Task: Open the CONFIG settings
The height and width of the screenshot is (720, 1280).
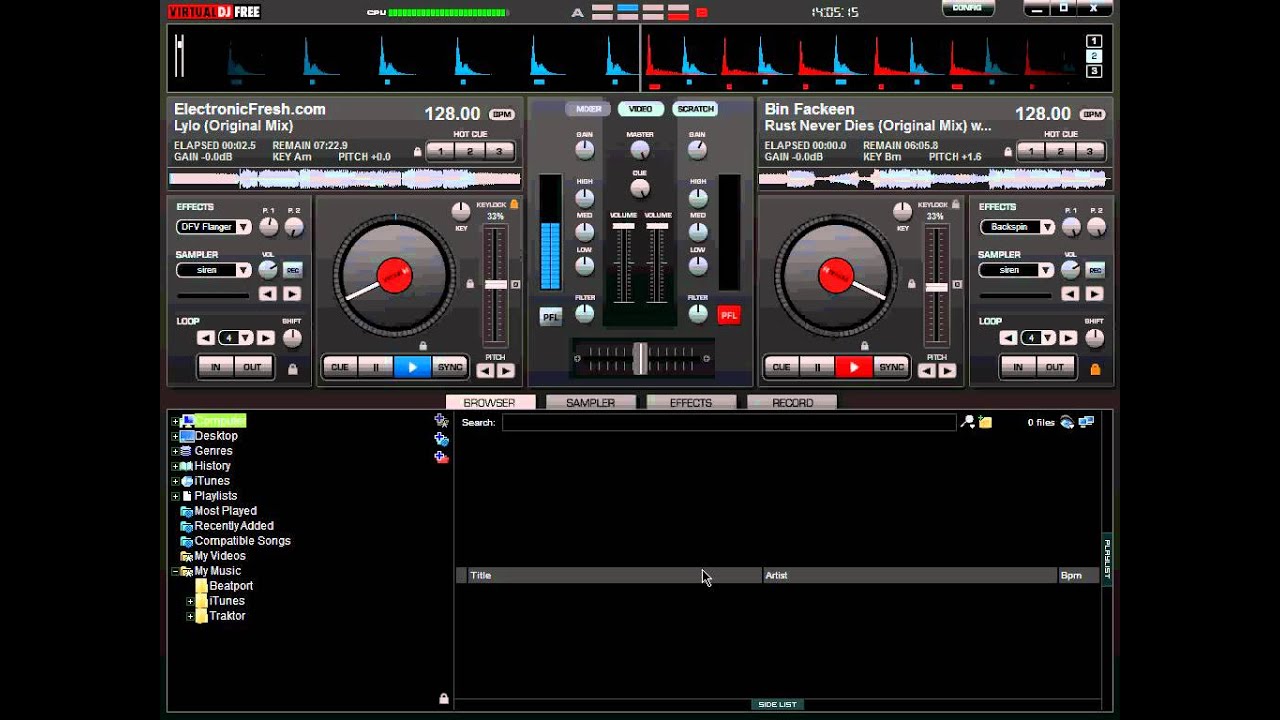Action: click(968, 7)
